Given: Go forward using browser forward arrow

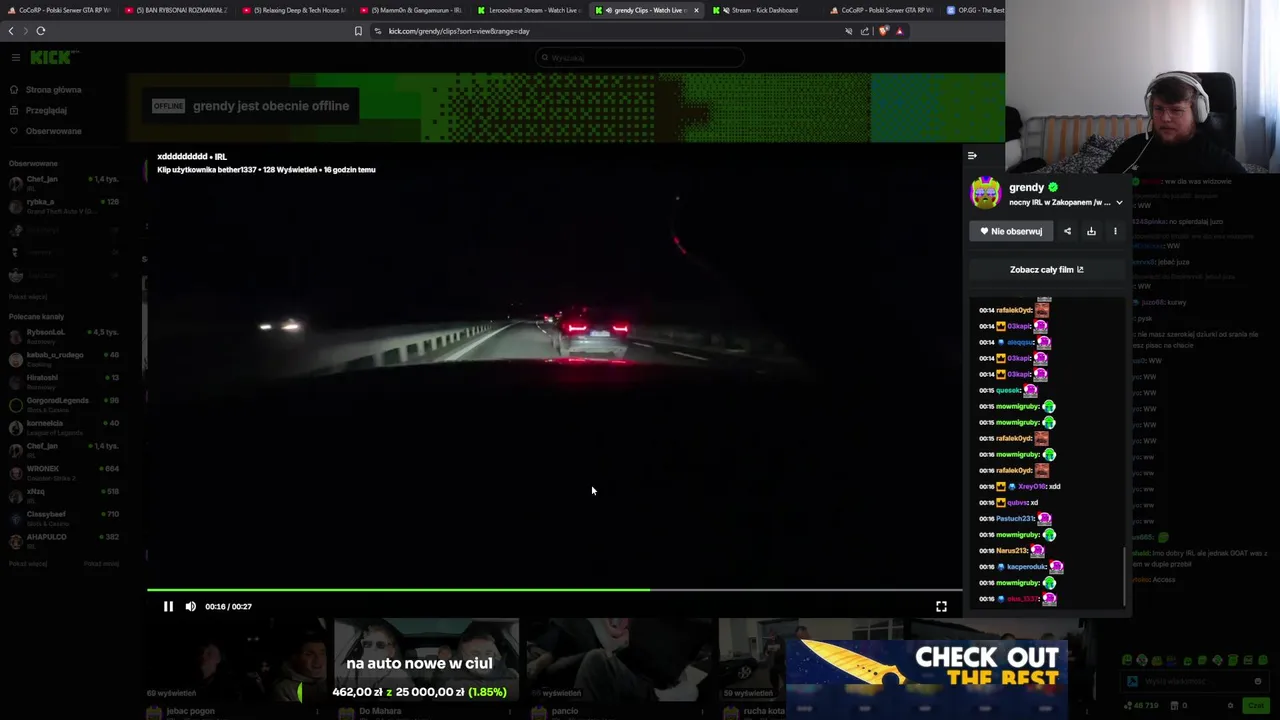Looking at the screenshot, I should point(24,31).
